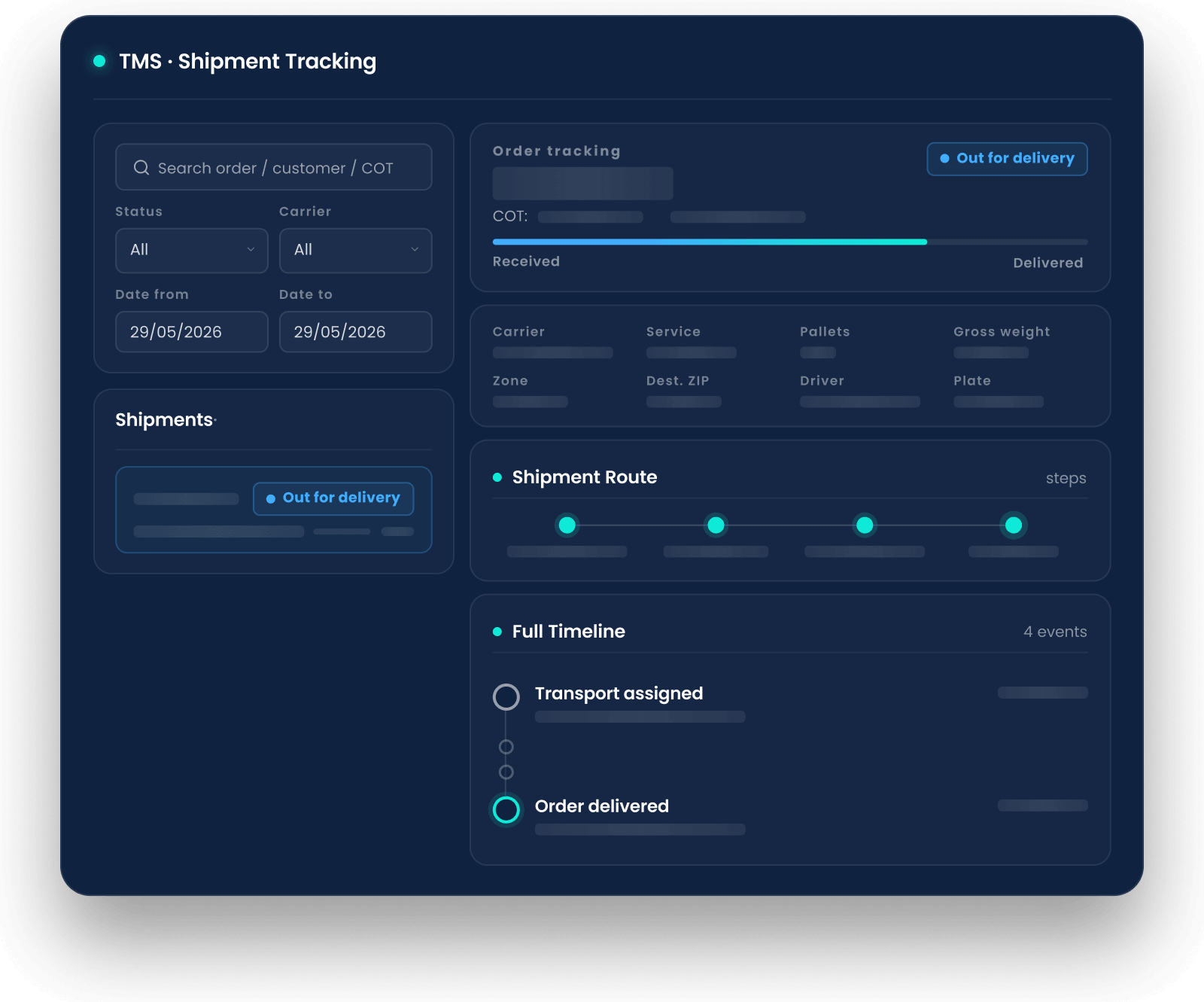Click Out for delivery badge in Shipments list
1204x1002 pixels.
(333, 498)
